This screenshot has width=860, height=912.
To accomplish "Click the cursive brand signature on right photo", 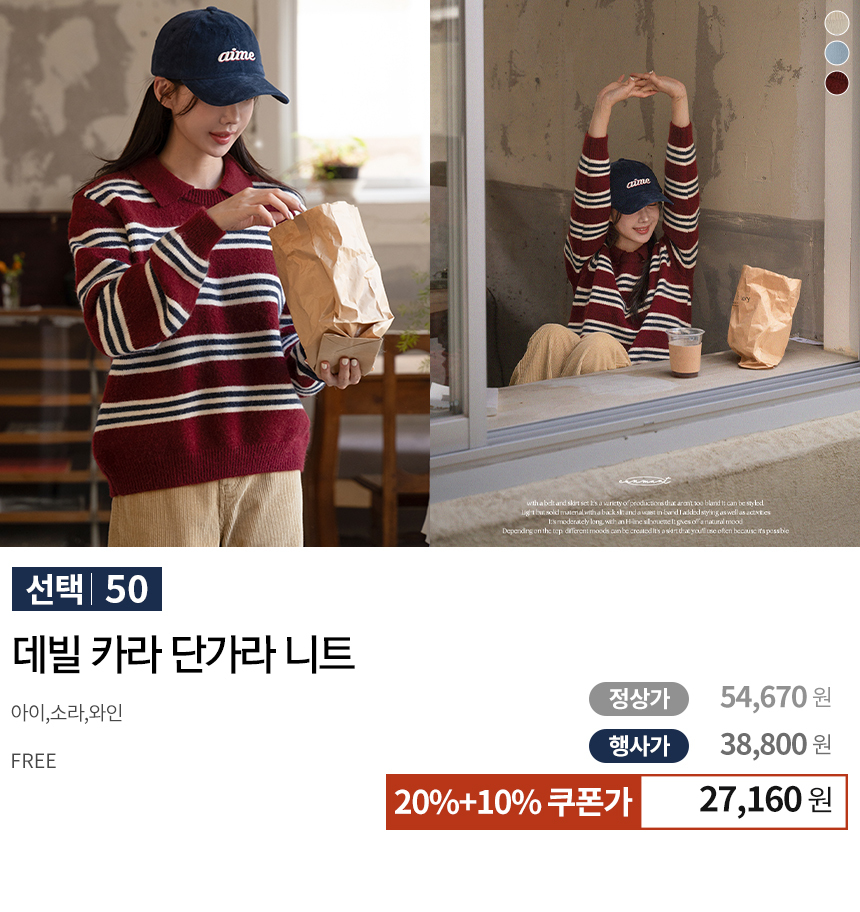I will pyautogui.click(x=644, y=480).
